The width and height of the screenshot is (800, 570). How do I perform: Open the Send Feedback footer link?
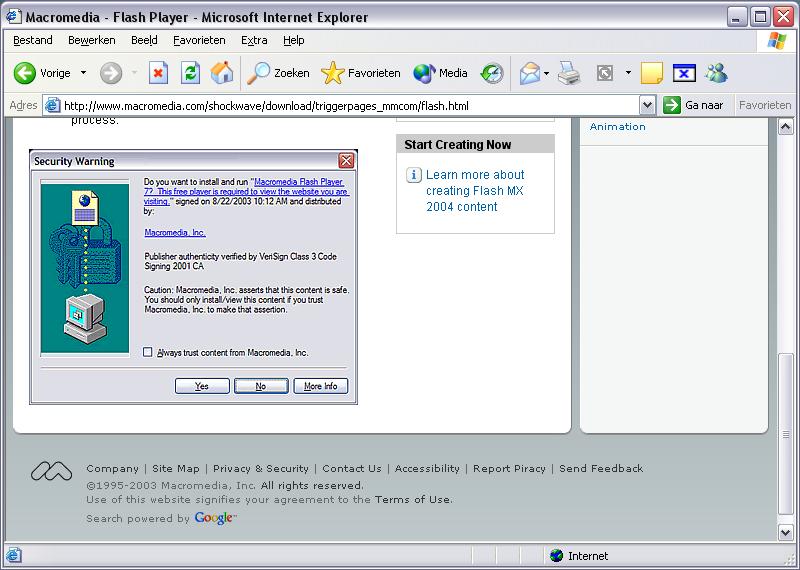point(601,468)
